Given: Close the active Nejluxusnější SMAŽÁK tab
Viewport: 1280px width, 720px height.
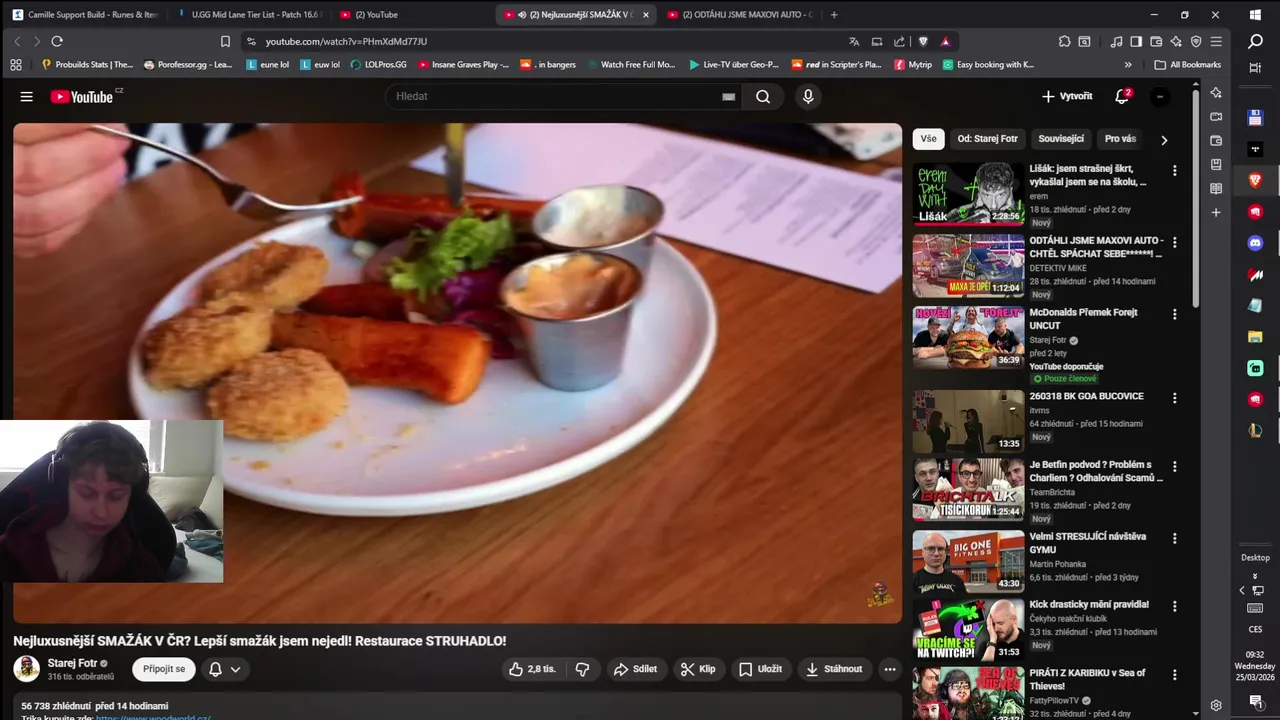Looking at the screenshot, I should coord(646,15).
